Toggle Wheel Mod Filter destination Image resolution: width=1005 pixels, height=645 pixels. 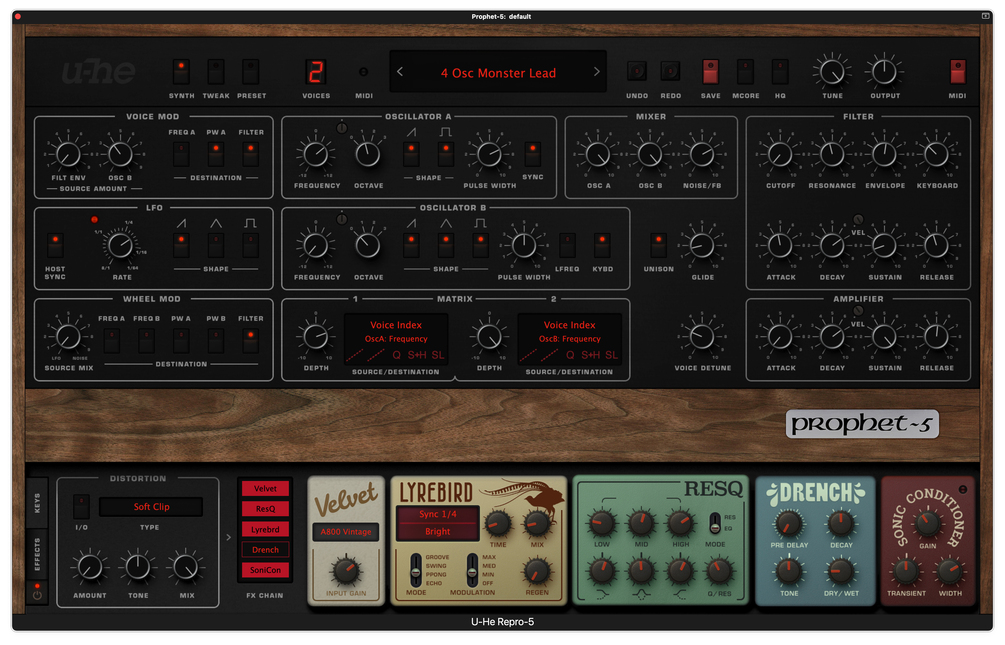251,341
